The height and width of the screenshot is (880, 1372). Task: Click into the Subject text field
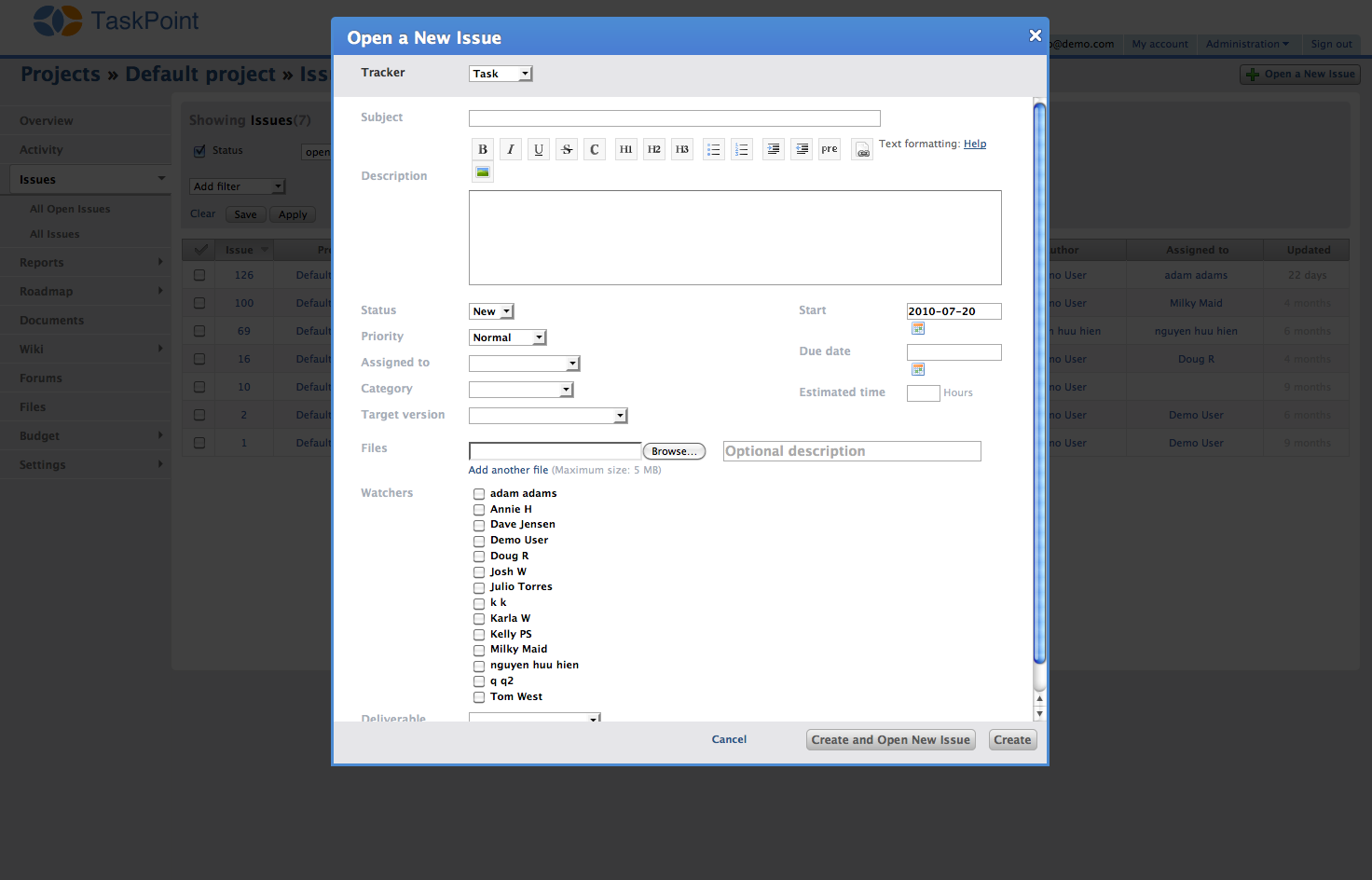click(674, 118)
